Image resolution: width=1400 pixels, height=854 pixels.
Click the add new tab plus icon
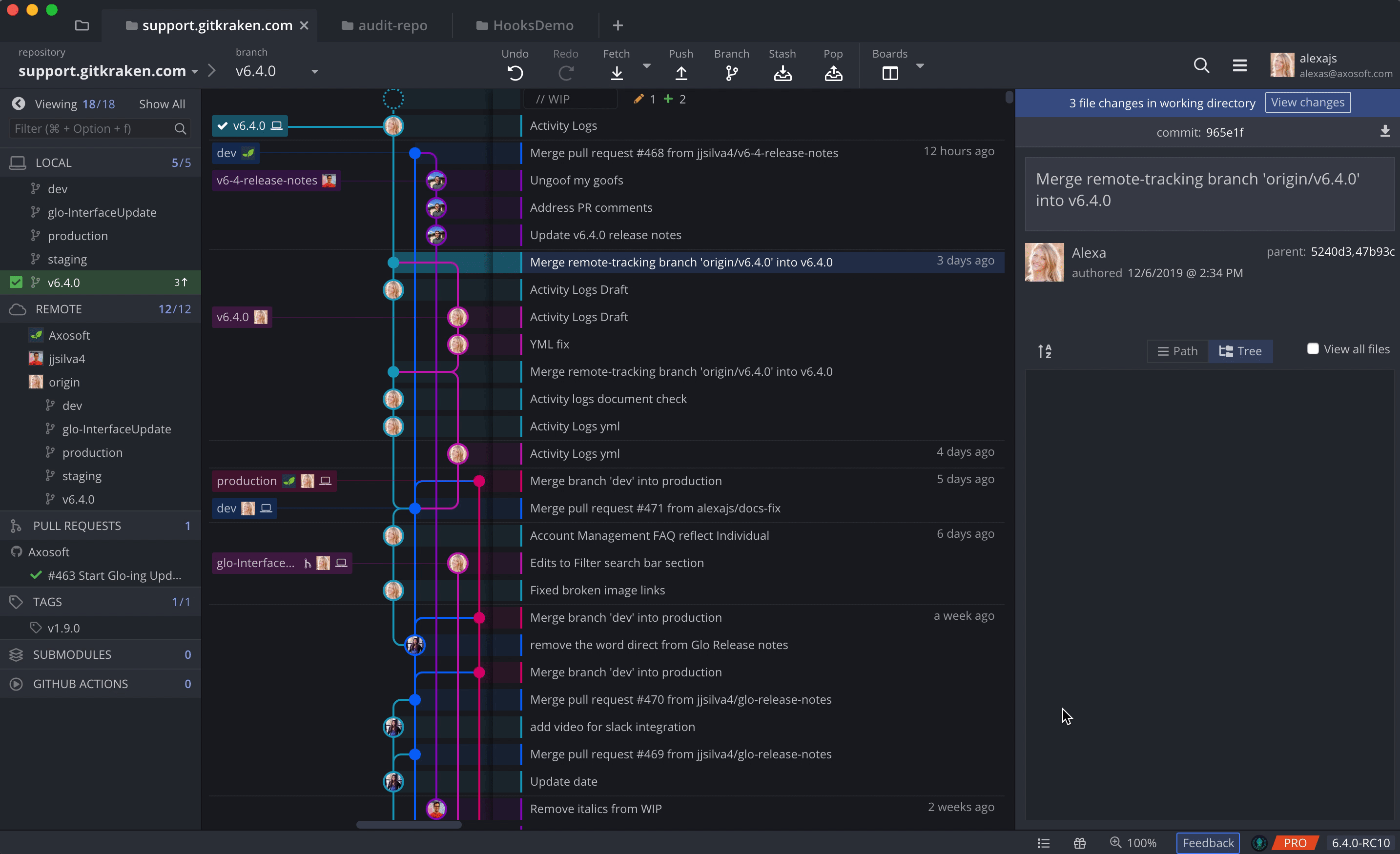click(x=618, y=25)
